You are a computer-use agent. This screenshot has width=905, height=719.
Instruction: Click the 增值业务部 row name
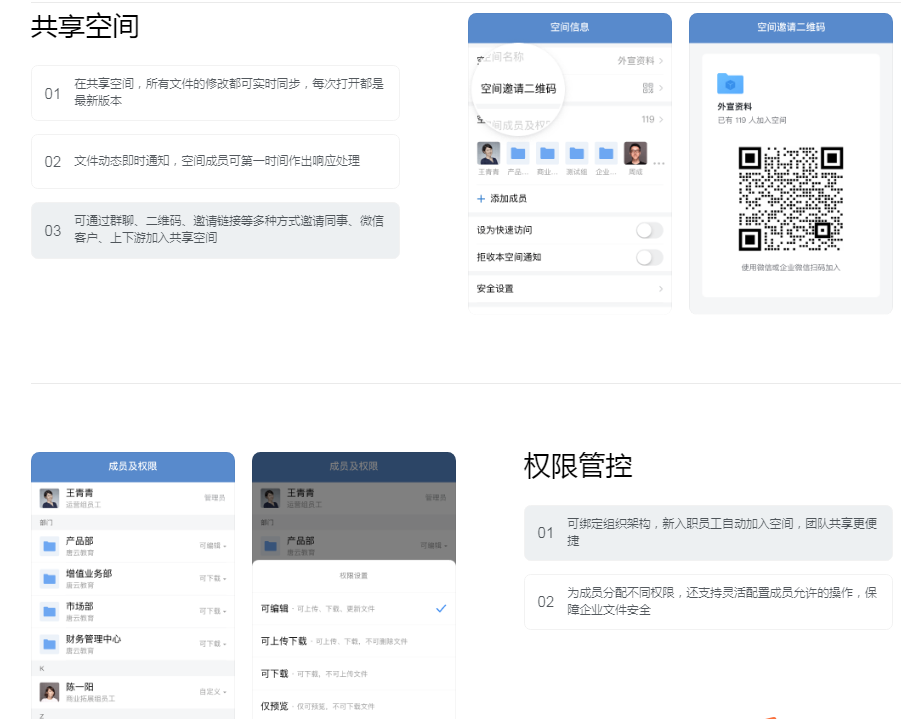point(89,573)
